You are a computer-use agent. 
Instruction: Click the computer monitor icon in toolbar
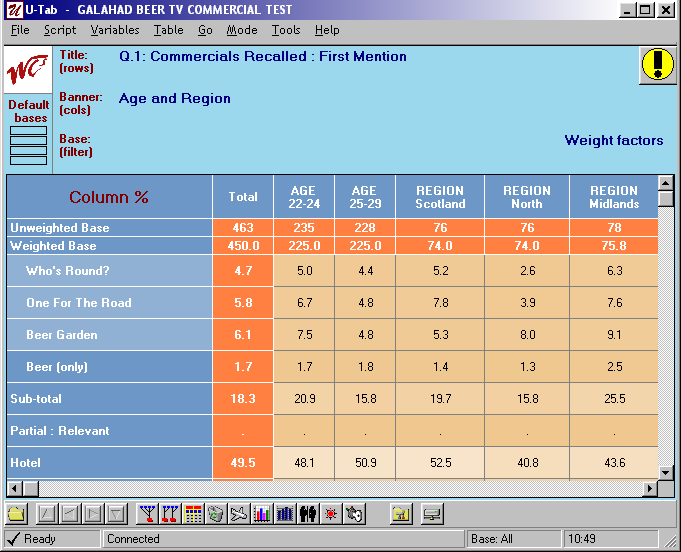pyautogui.click(x=432, y=514)
